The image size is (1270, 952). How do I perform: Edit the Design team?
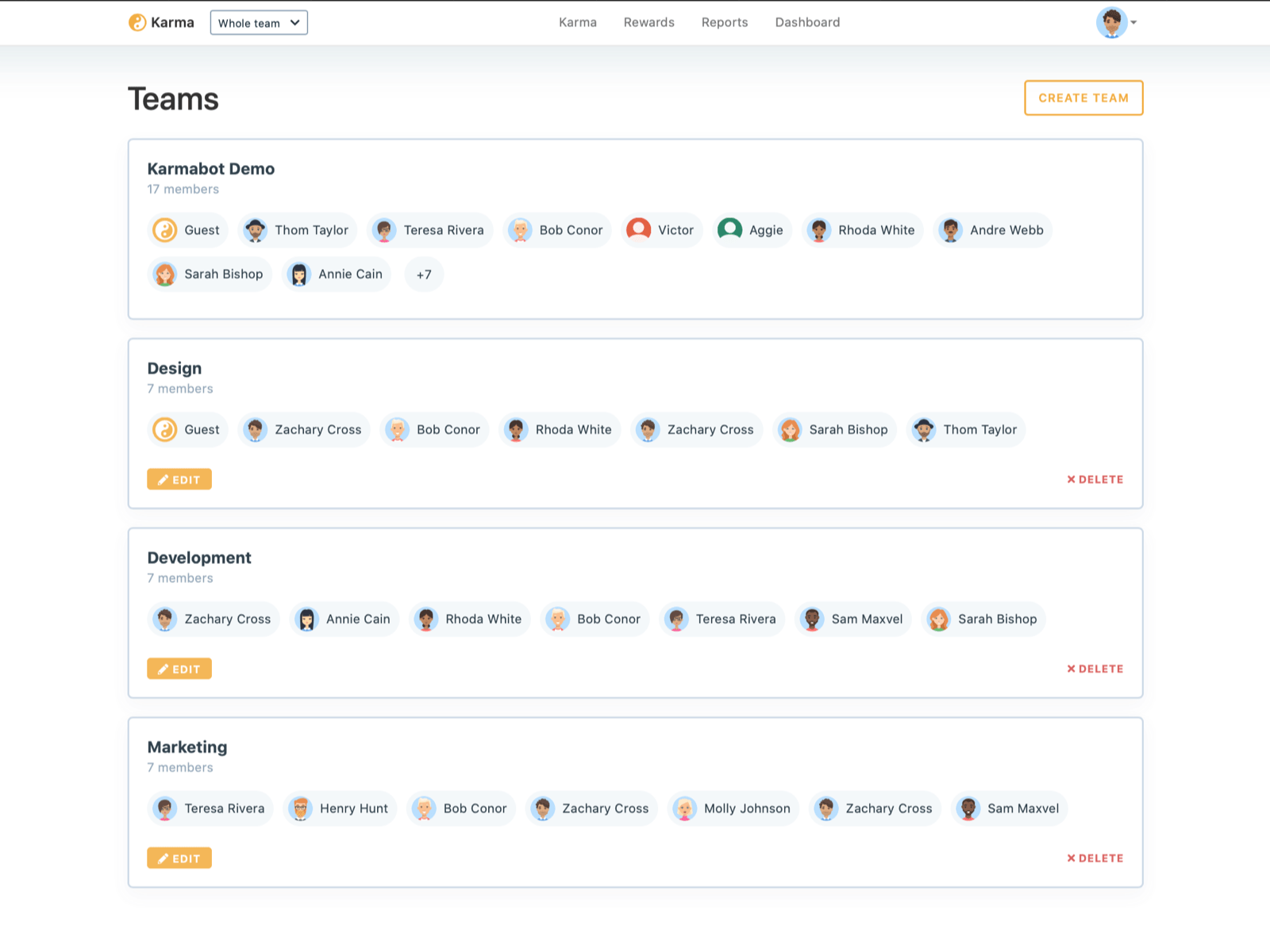[x=179, y=479]
